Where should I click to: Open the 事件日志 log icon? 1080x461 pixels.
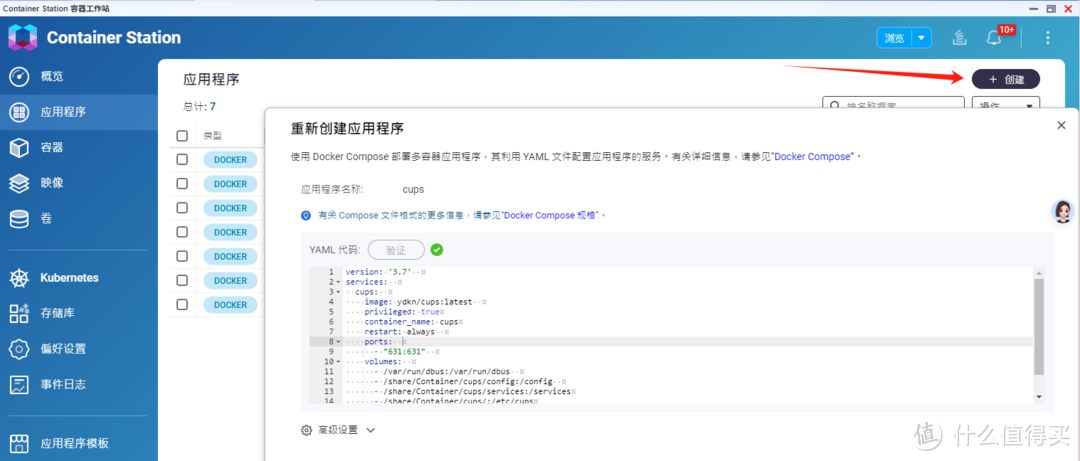click(19, 384)
